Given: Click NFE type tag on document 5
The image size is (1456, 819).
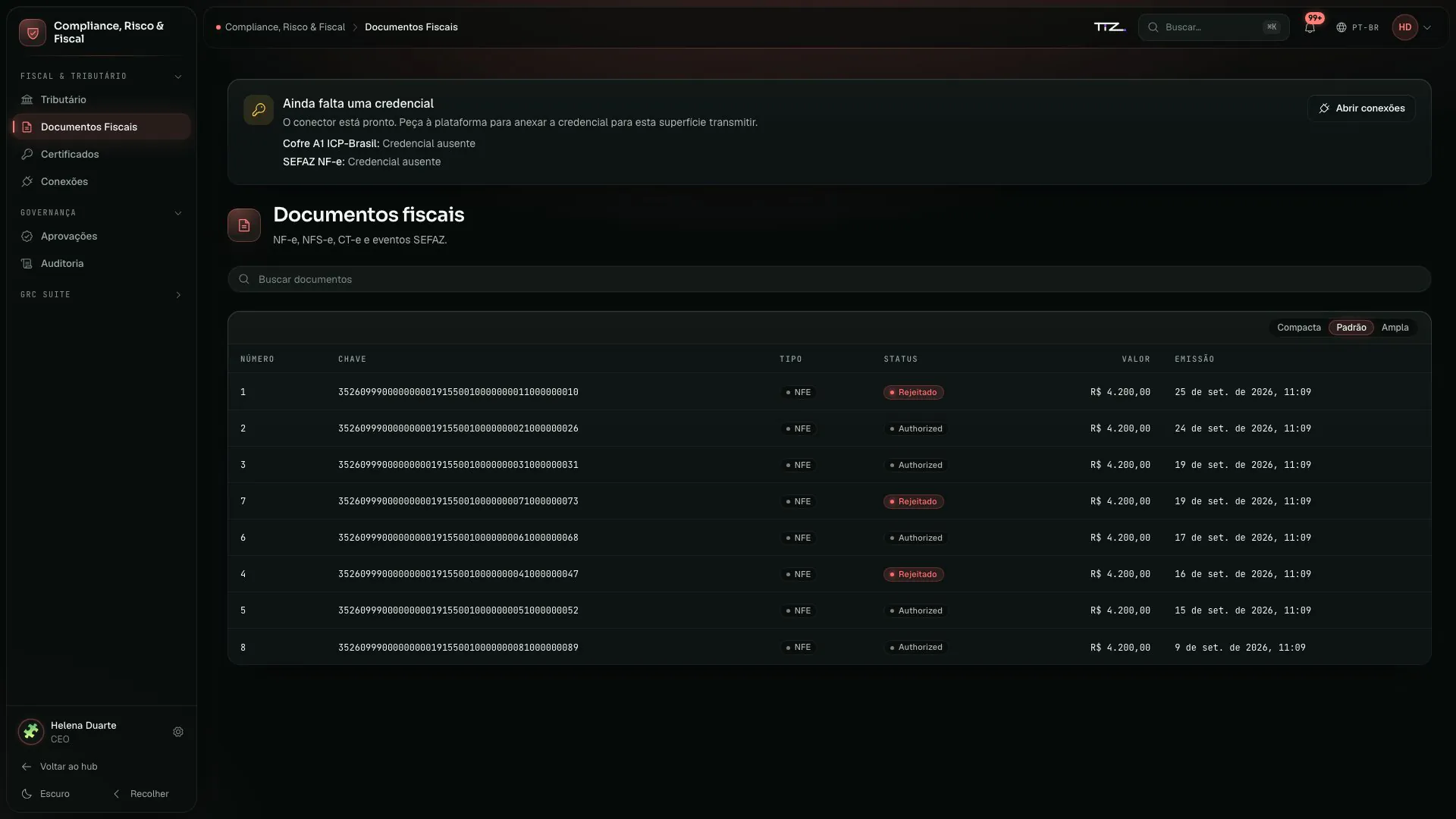Looking at the screenshot, I should [x=798, y=610].
